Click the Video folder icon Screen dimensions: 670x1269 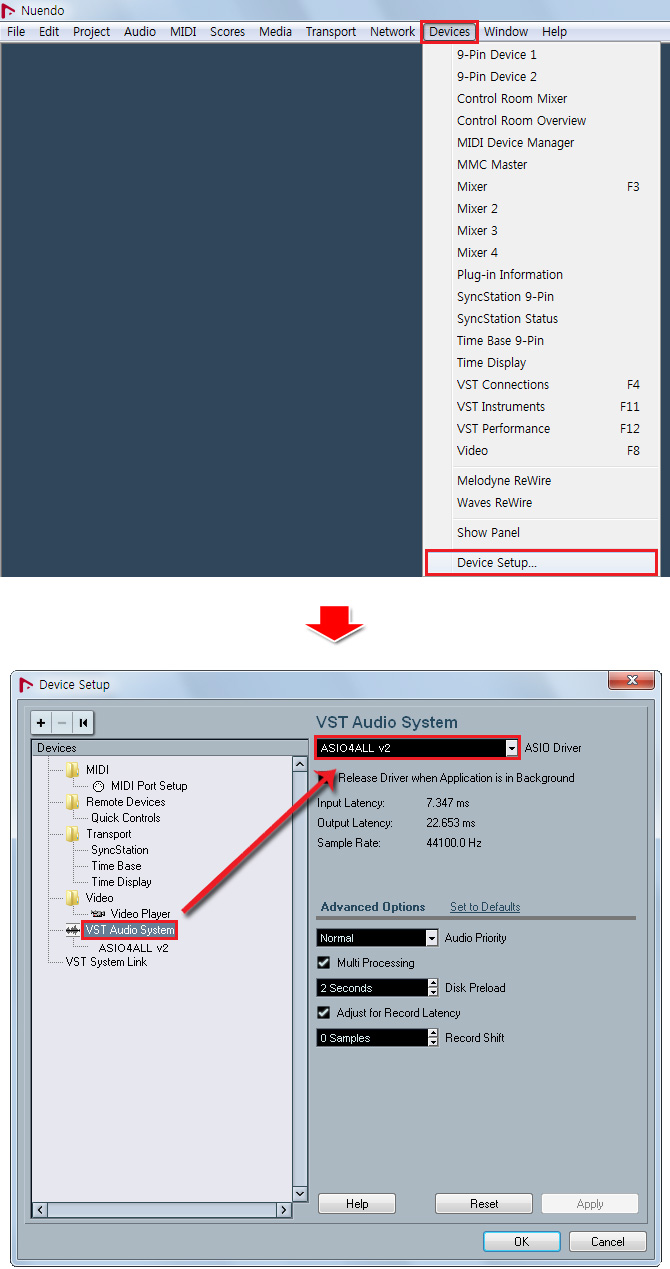pyautogui.click(x=72, y=898)
